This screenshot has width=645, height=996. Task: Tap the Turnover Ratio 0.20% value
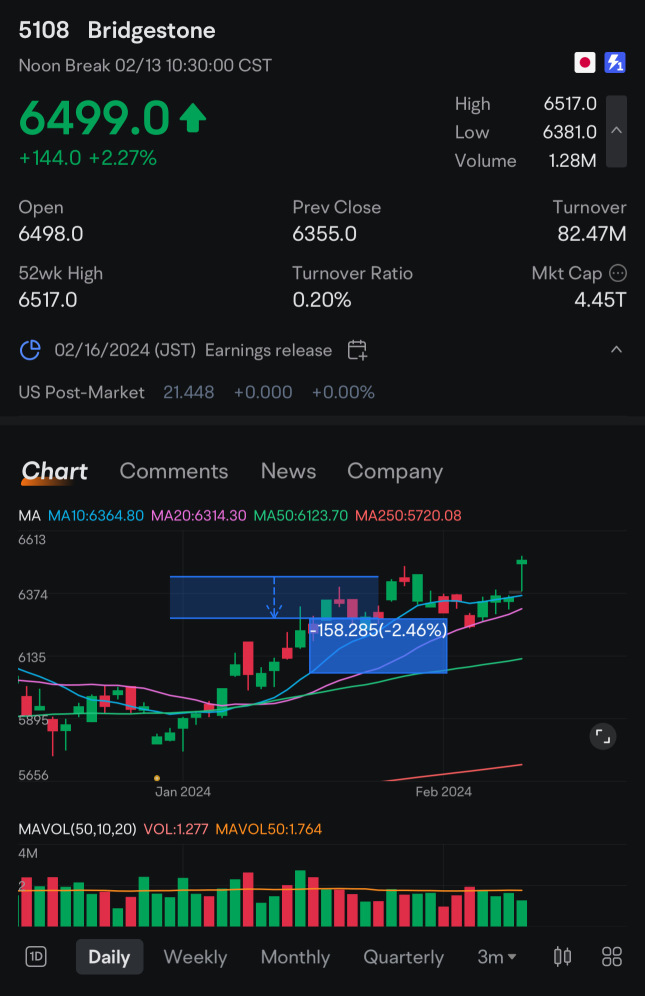pyautogui.click(x=322, y=299)
